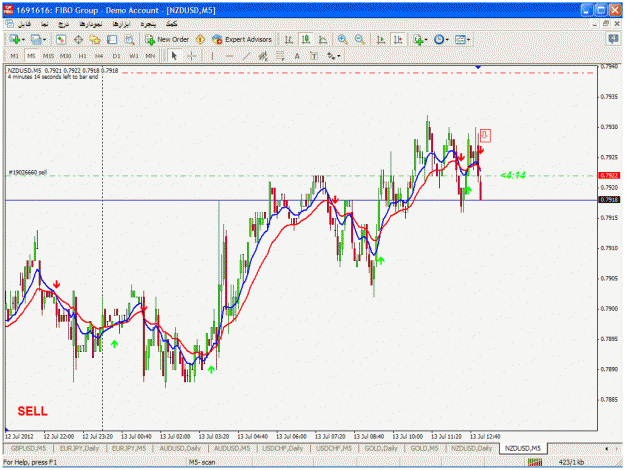Viewport: 625px width, 470px height.
Task: Open the Data Window crosshair icon
Action: [78, 39]
